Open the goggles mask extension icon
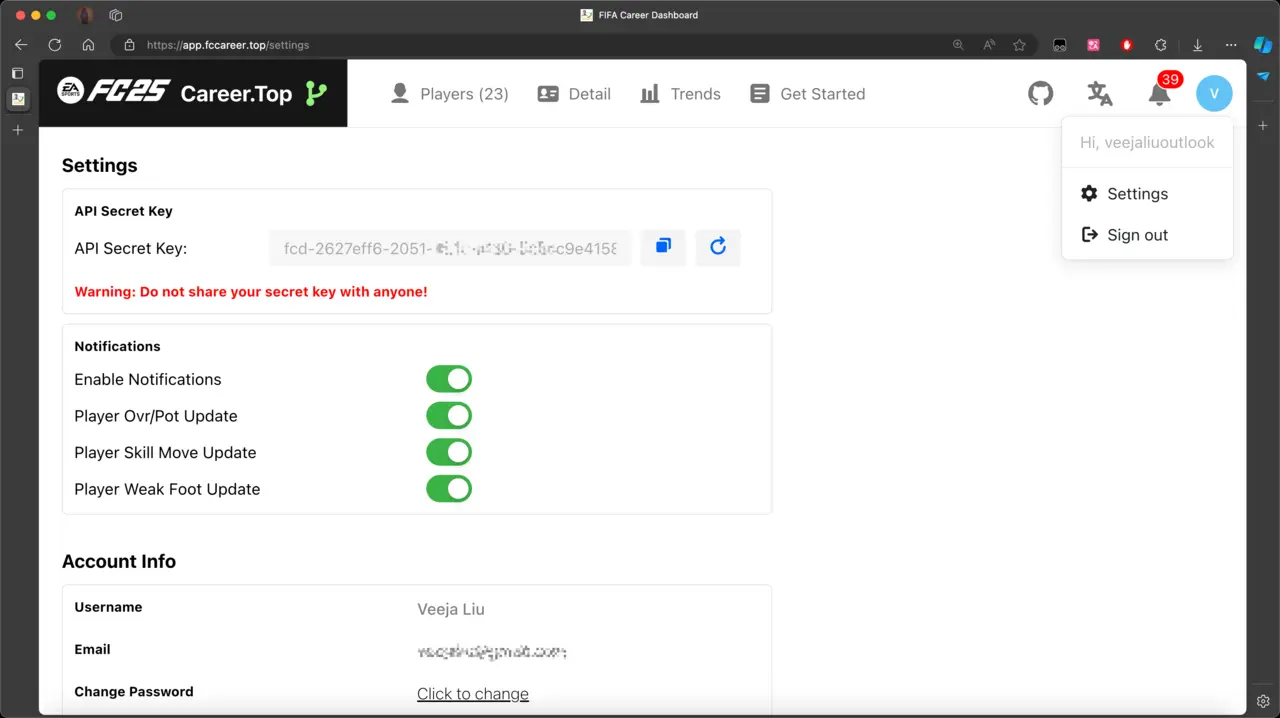This screenshot has height=718, width=1280. 1060,45
